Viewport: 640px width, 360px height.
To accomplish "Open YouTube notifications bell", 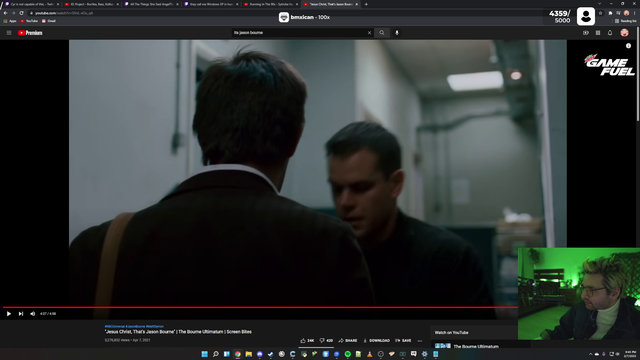I will point(610,33).
